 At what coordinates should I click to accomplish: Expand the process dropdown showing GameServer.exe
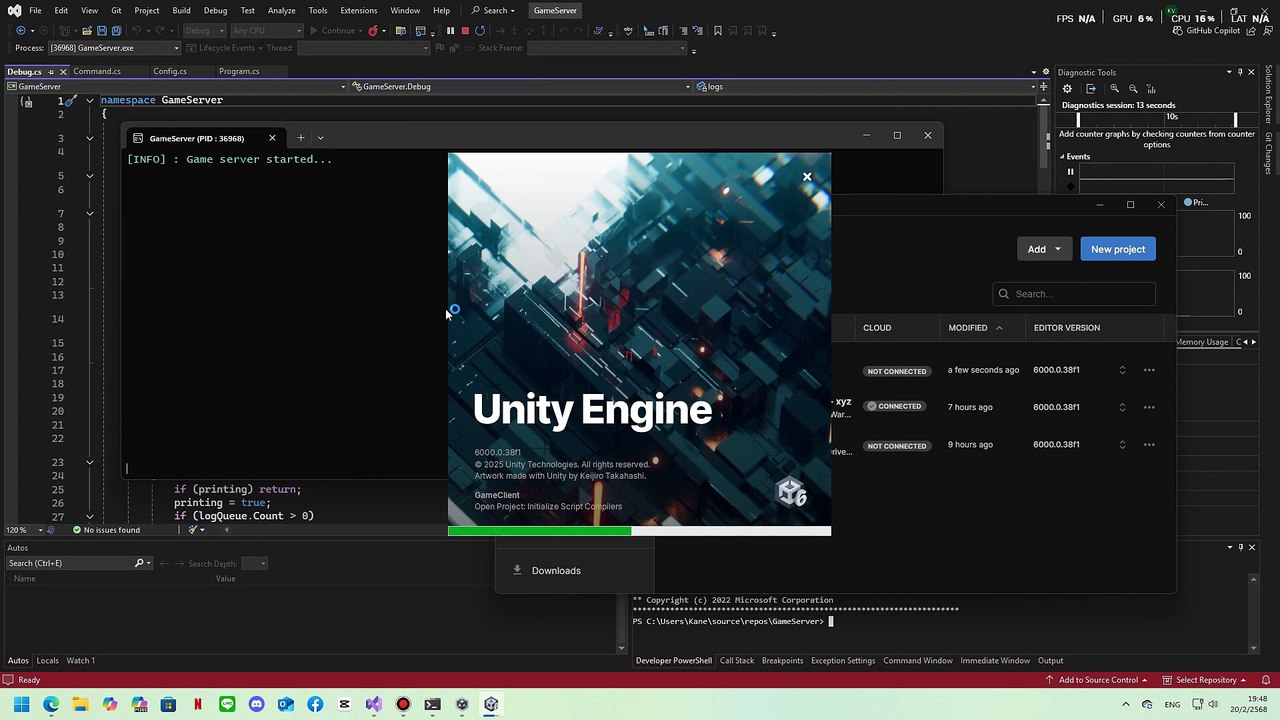177,48
